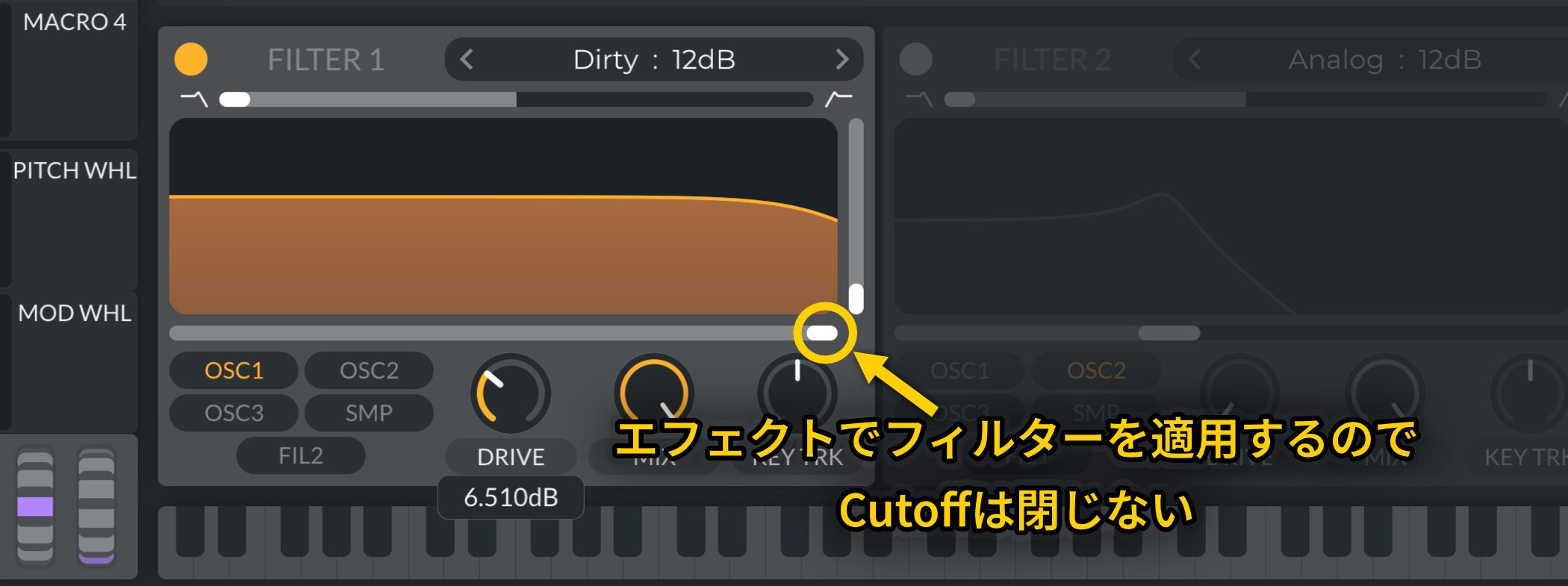Click the MOD WHL label
The image size is (1568, 586).
point(75,313)
